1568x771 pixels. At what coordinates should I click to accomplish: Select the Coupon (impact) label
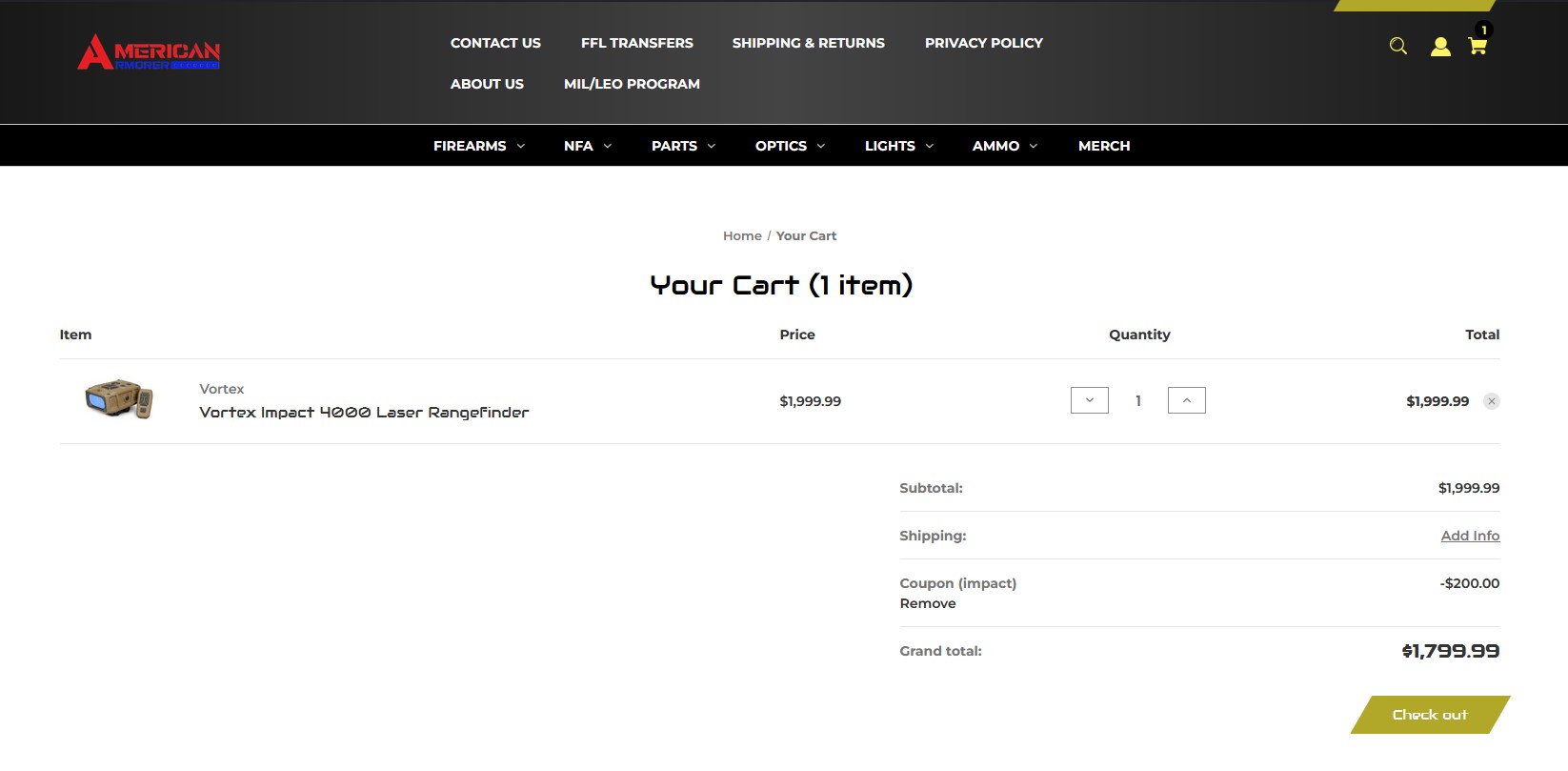pos(958,583)
